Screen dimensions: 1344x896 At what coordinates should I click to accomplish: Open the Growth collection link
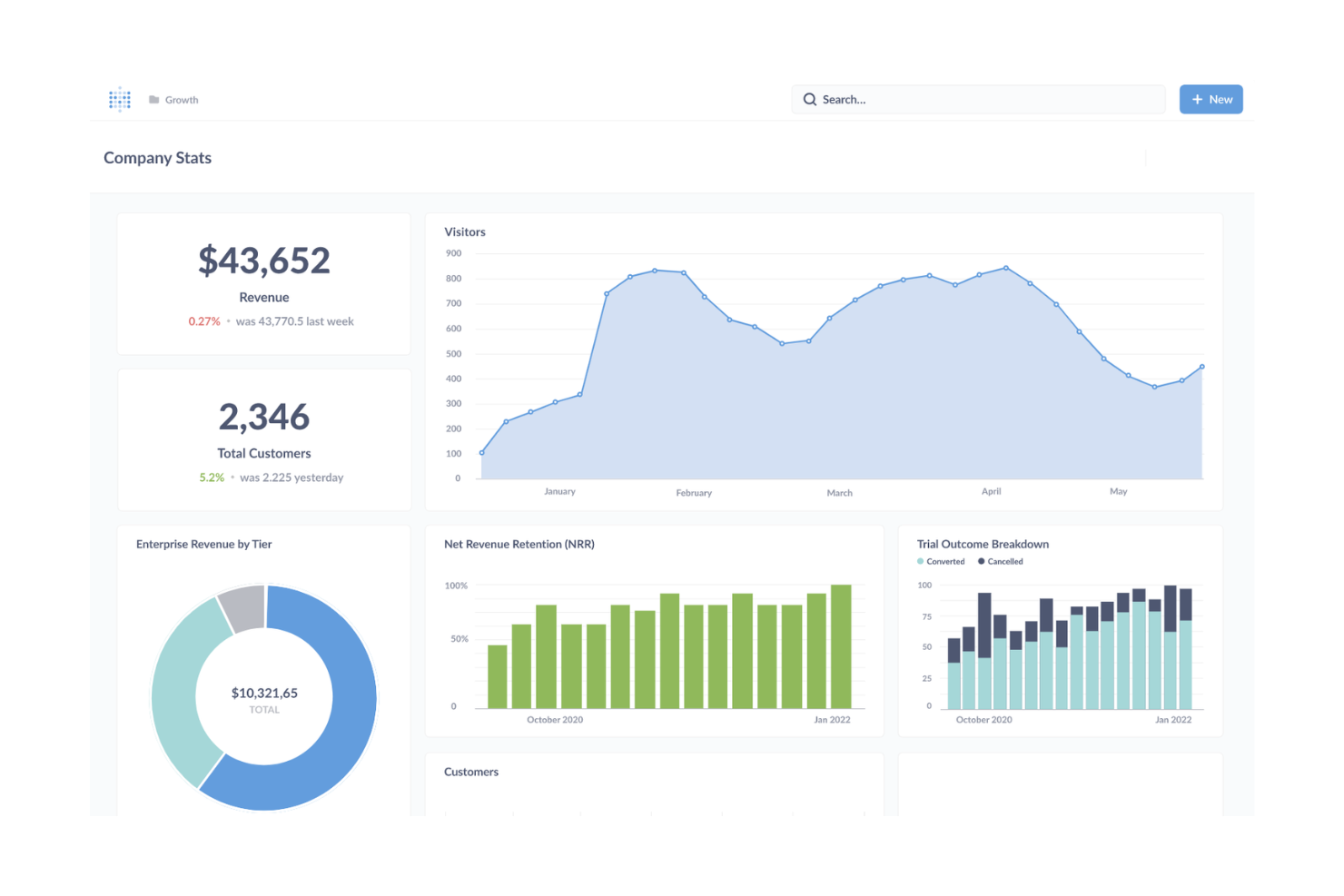(182, 100)
